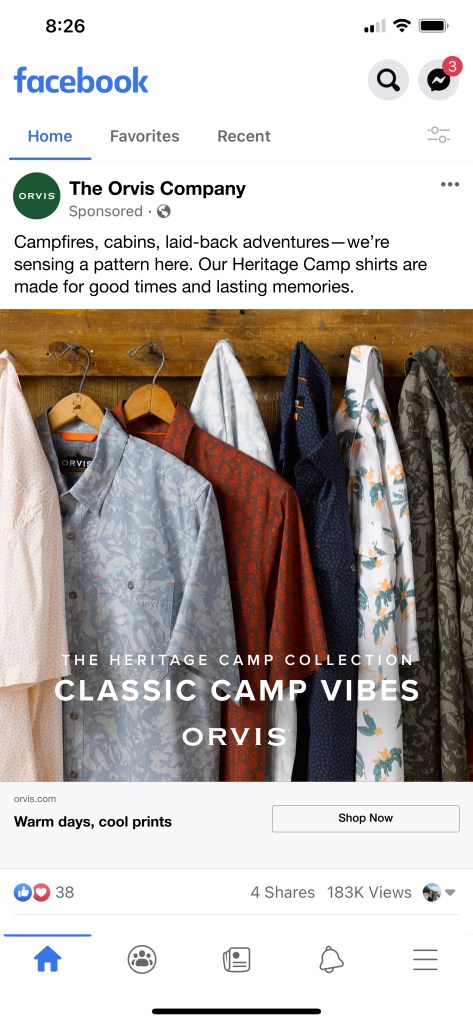Switch to the Favorites tab
This screenshot has width=473, height=1024.
[144, 136]
